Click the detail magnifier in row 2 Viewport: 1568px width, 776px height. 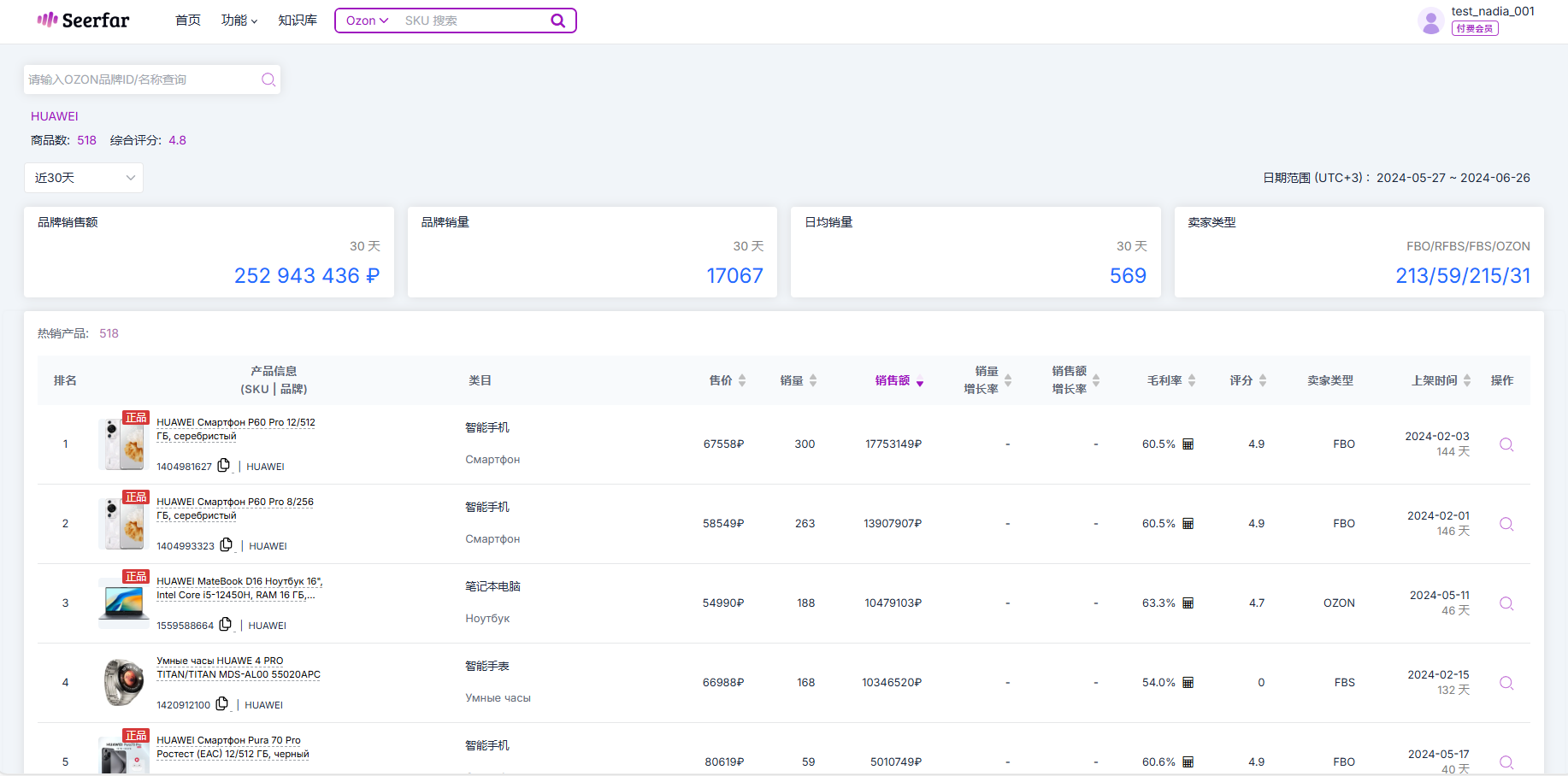1506,524
